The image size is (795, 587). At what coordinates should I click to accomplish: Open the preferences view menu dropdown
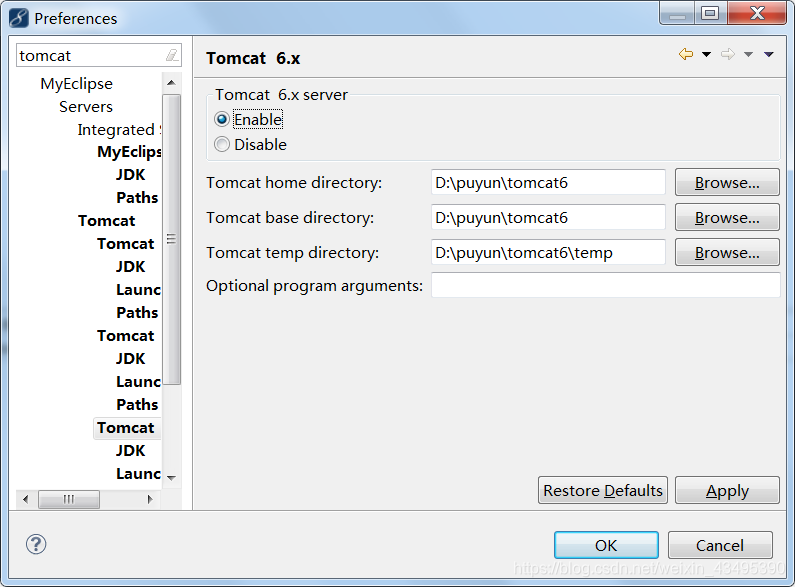[x=769, y=54]
